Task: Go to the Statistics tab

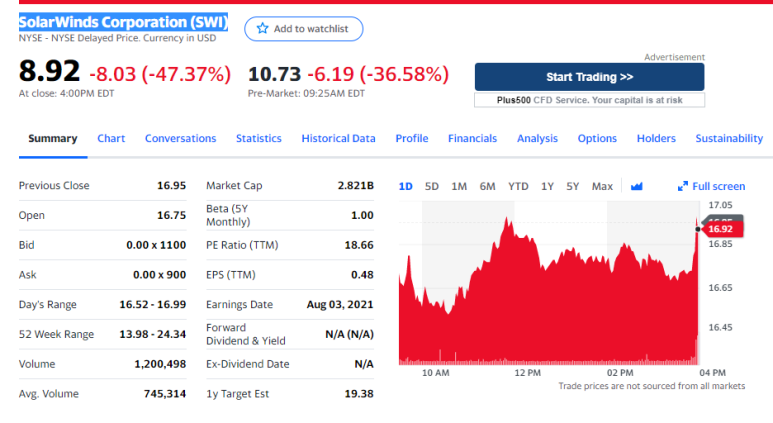Action: 259,139
